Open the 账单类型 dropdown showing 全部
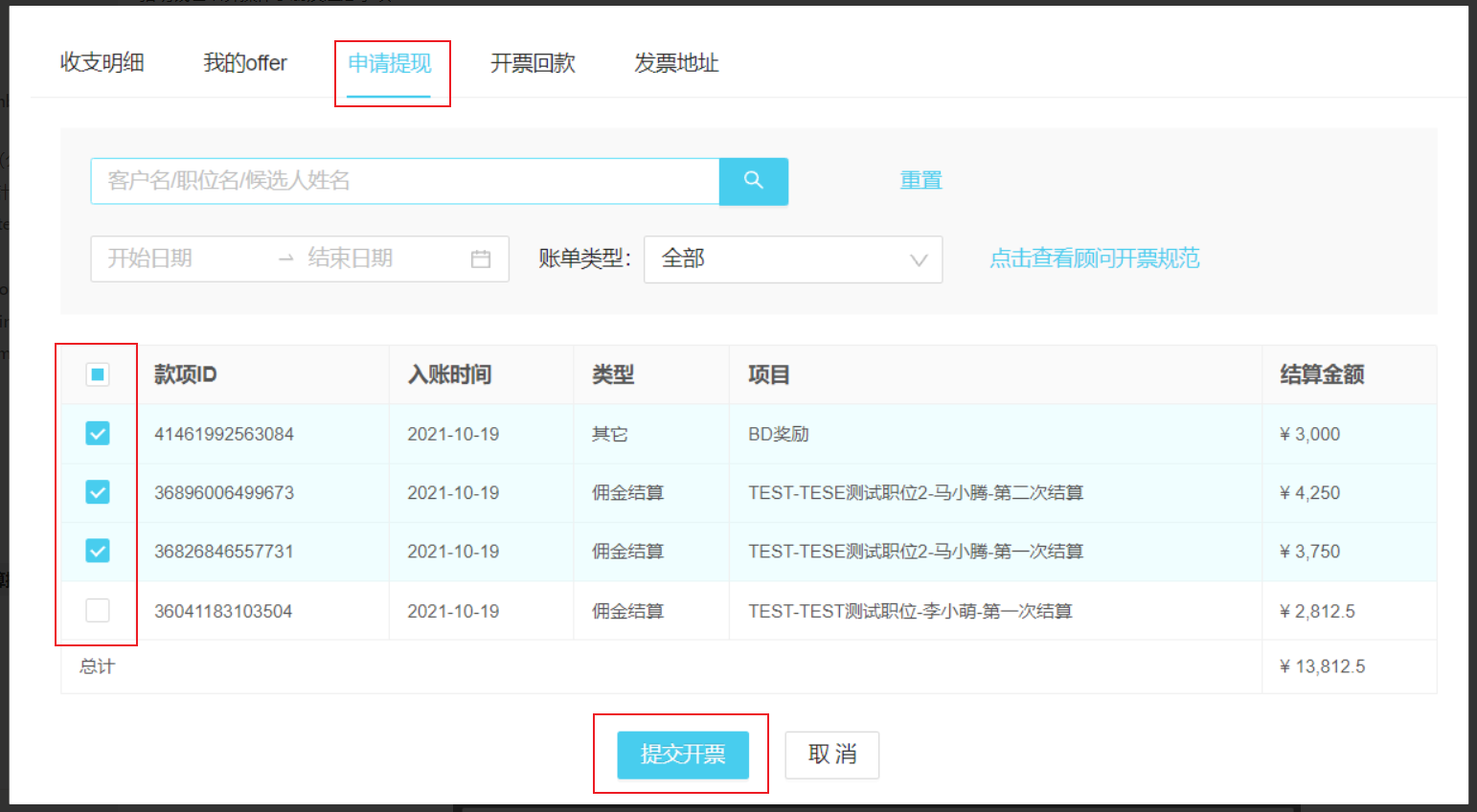The width and height of the screenshot is (1477, 812). pos(793,259)
